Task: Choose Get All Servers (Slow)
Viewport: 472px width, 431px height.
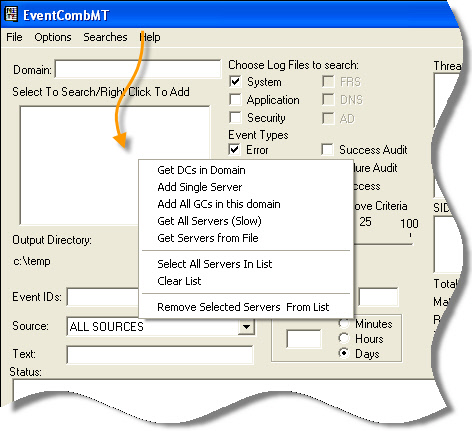Action: 246,221
